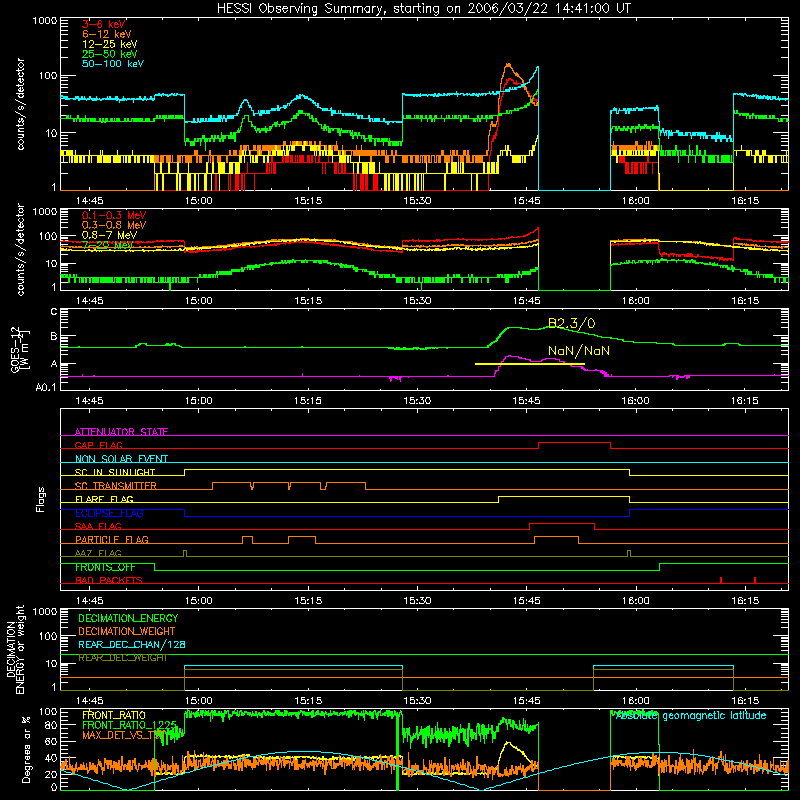Click the Absolute geomagnetic latitude label

point(691,715)
